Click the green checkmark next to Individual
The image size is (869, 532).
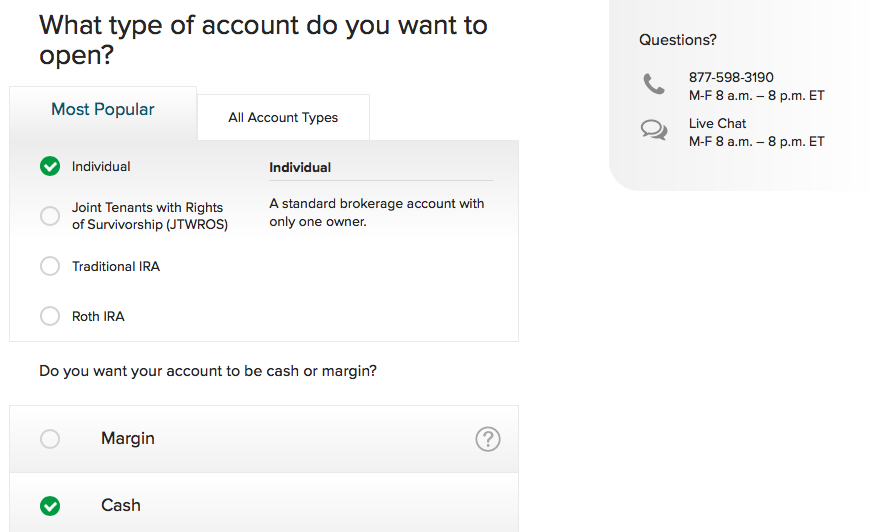click(x=50, y=167)
